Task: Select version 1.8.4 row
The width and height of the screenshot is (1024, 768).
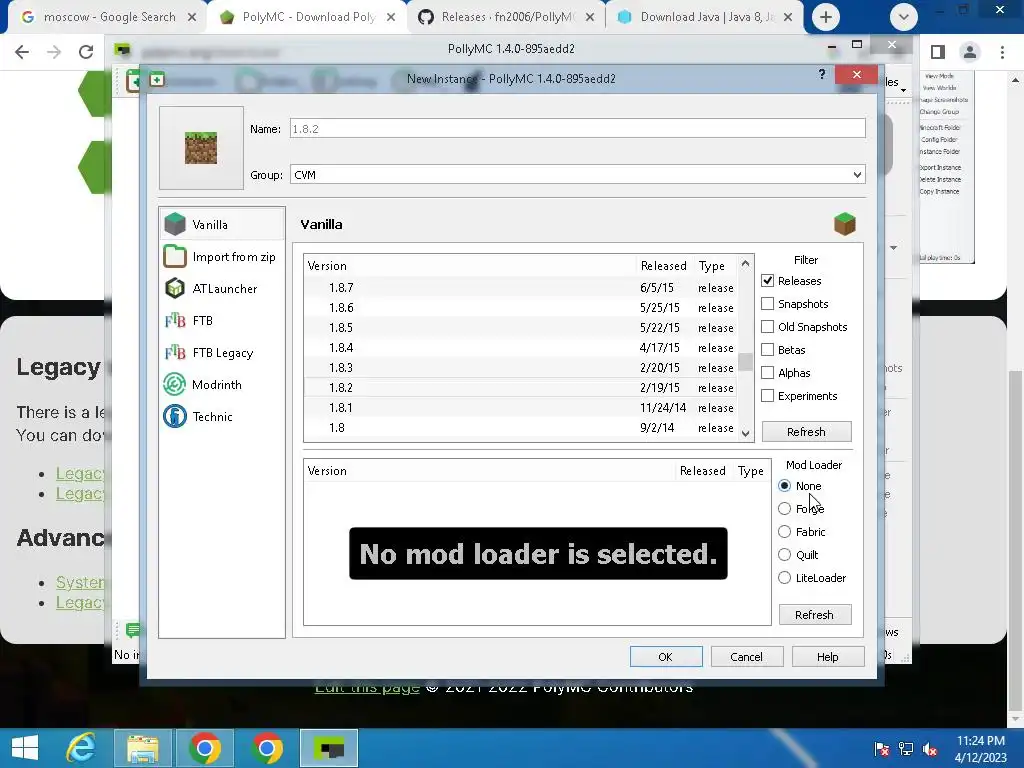Action: click(520, 347)
